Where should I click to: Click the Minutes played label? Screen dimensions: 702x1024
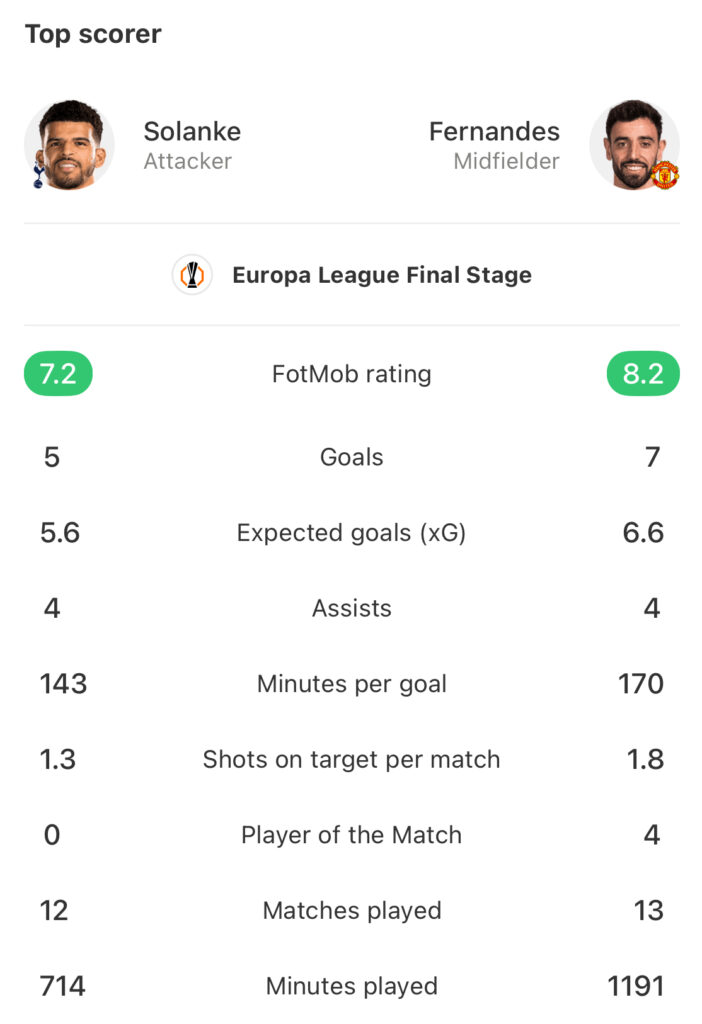coord(351,986)
